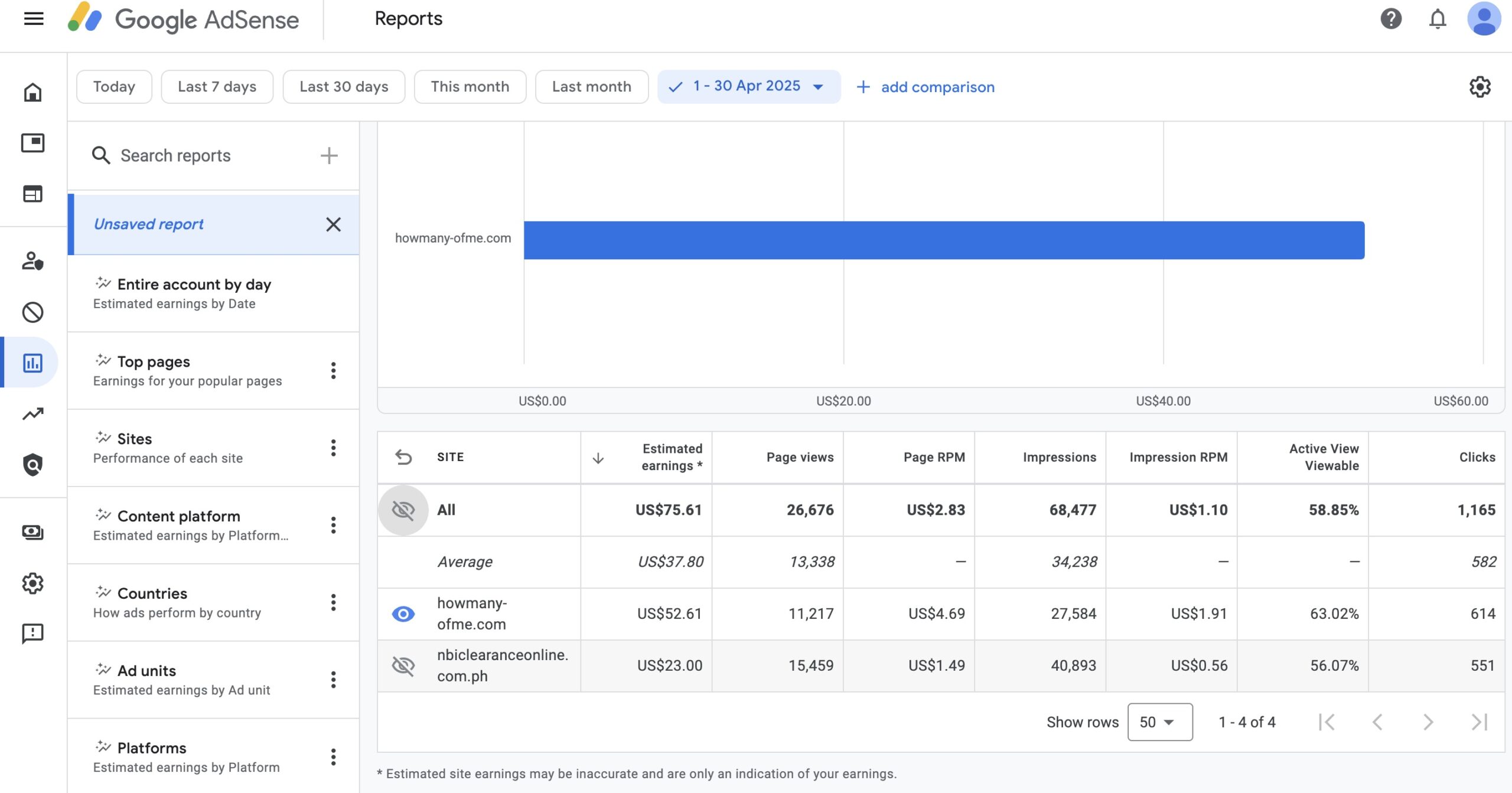Screen dimensions: 1512x793
Task: Select Last 7 days filter
Action: (x=217, y=87)
